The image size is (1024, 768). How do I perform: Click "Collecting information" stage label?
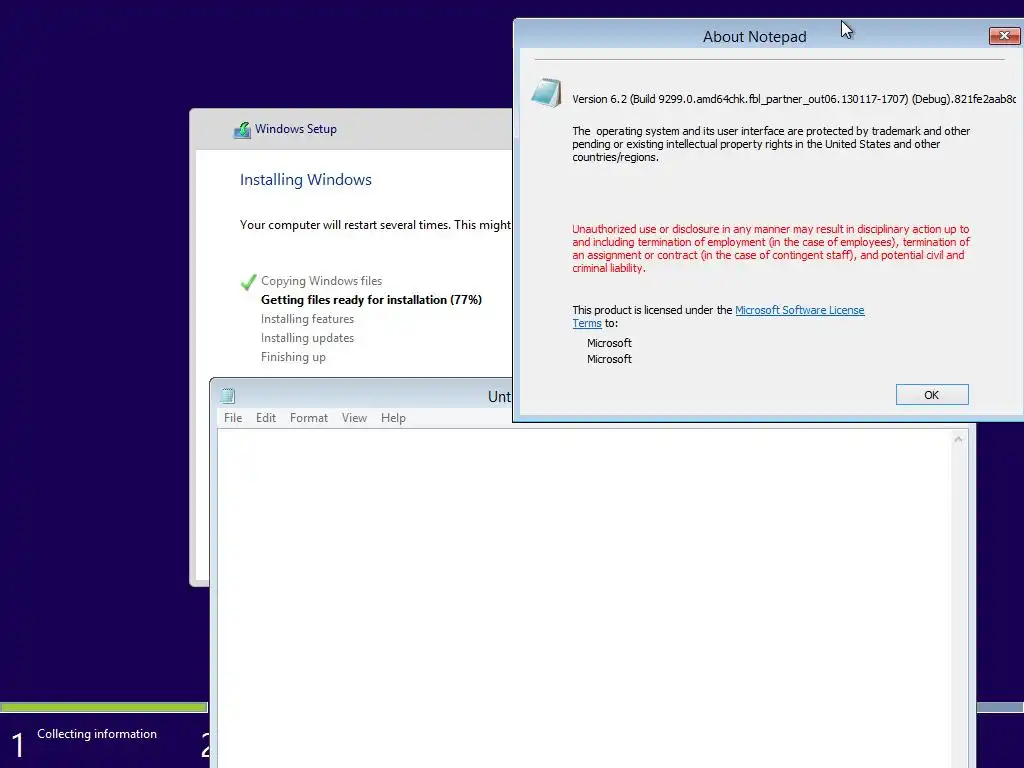[x=97, y=734]
